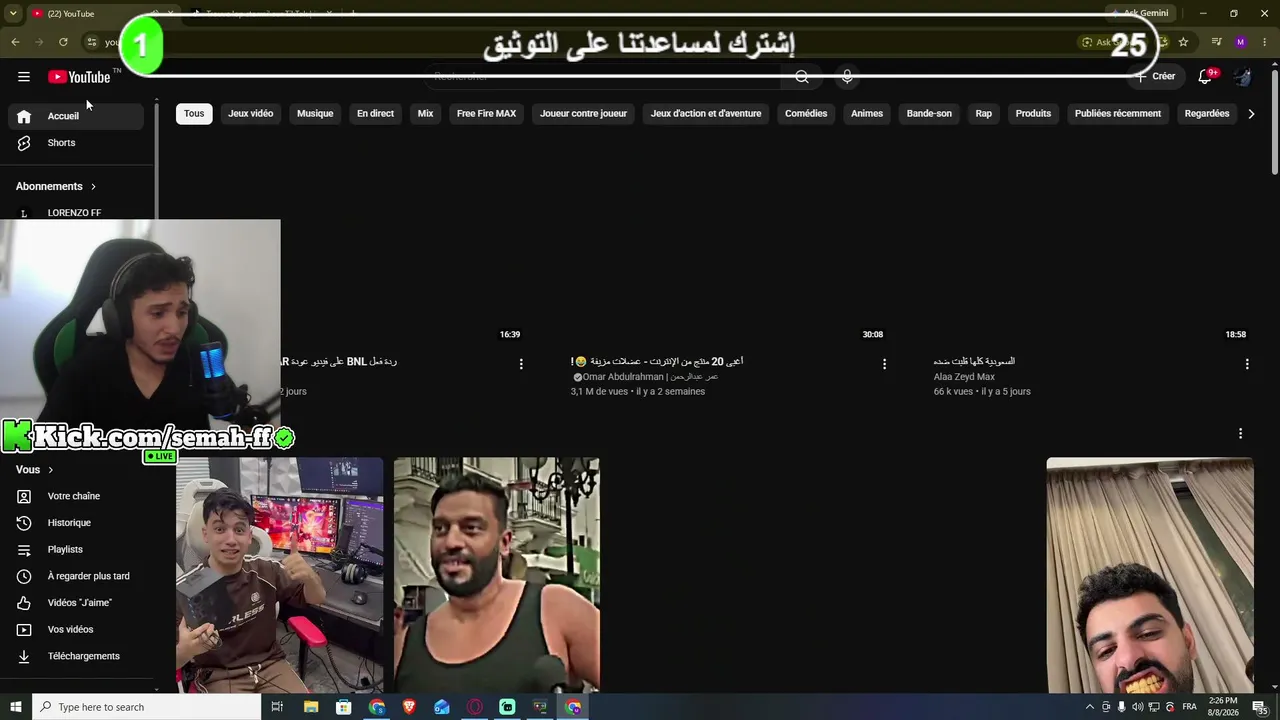Select the En direct filter chip
Screen dimensions: 1280x720
[x=375, y=114]
